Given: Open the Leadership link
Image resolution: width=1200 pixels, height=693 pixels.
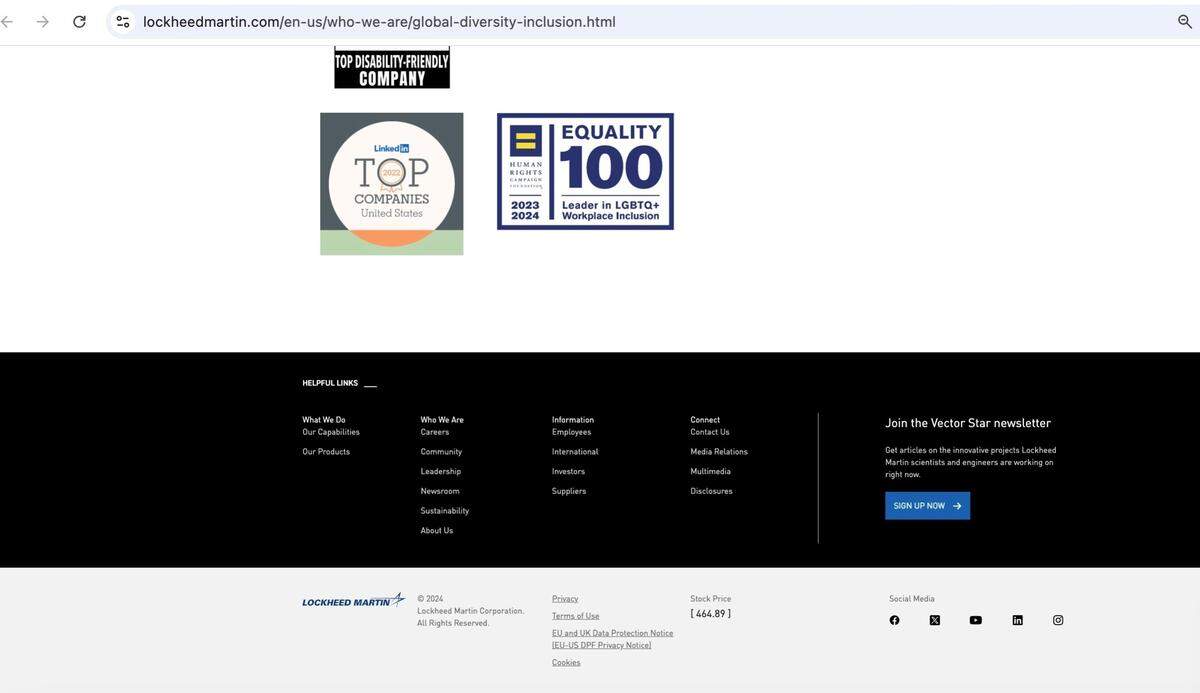Looking at the screenshot, I should tap(441, 471).
